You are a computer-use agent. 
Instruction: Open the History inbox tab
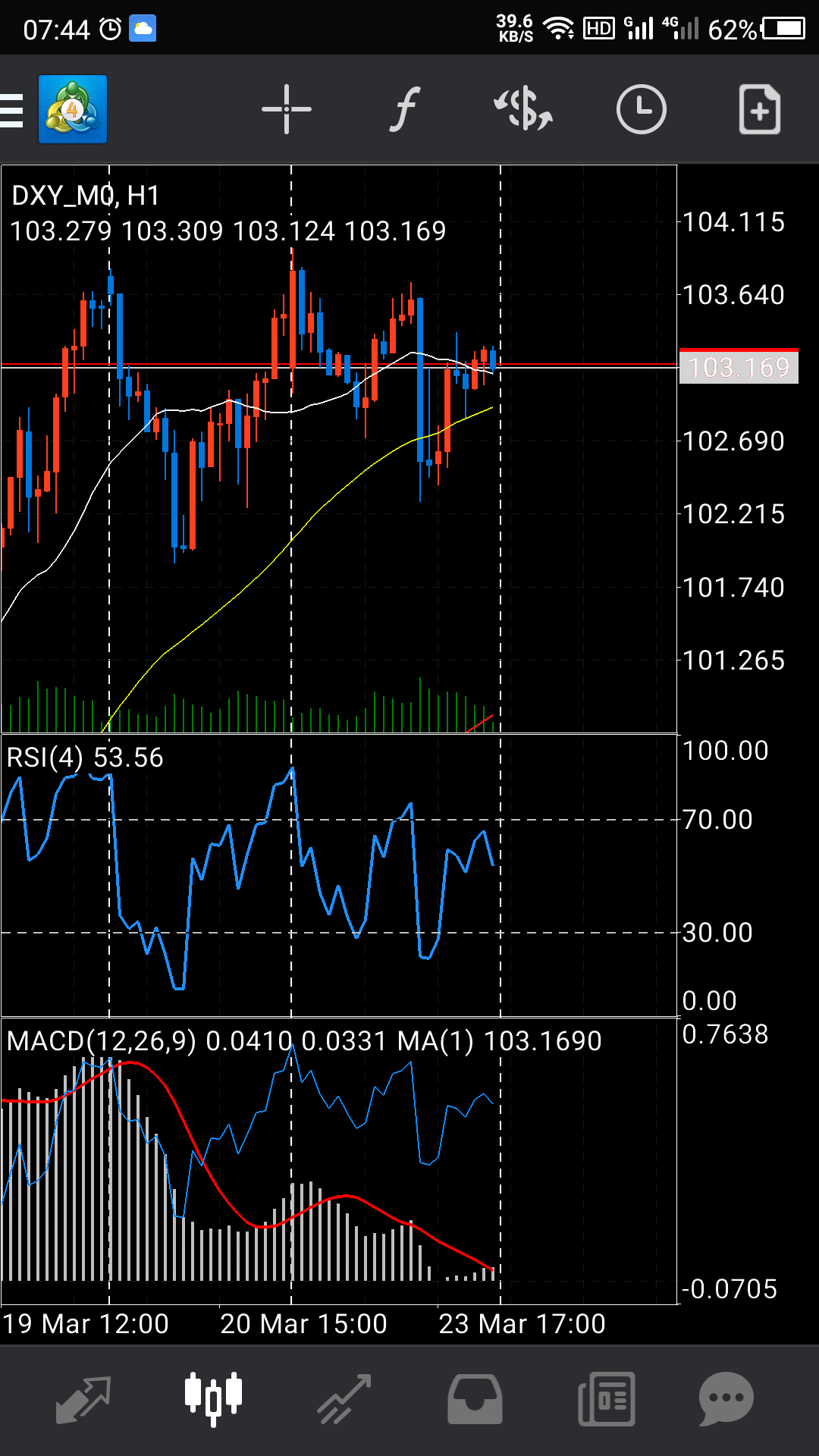(475, 1400)
